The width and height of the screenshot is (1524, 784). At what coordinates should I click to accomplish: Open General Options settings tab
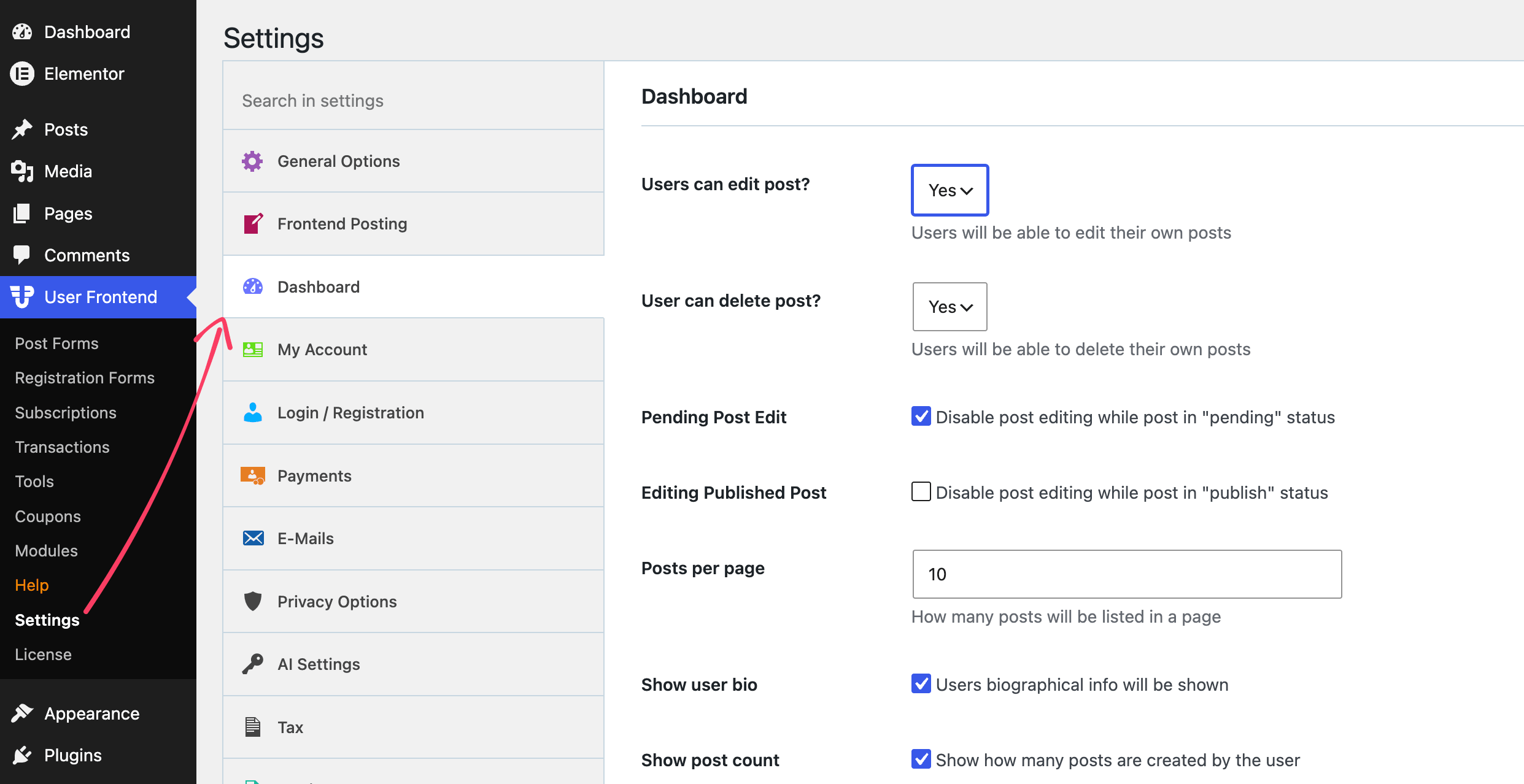coord(414,161)
